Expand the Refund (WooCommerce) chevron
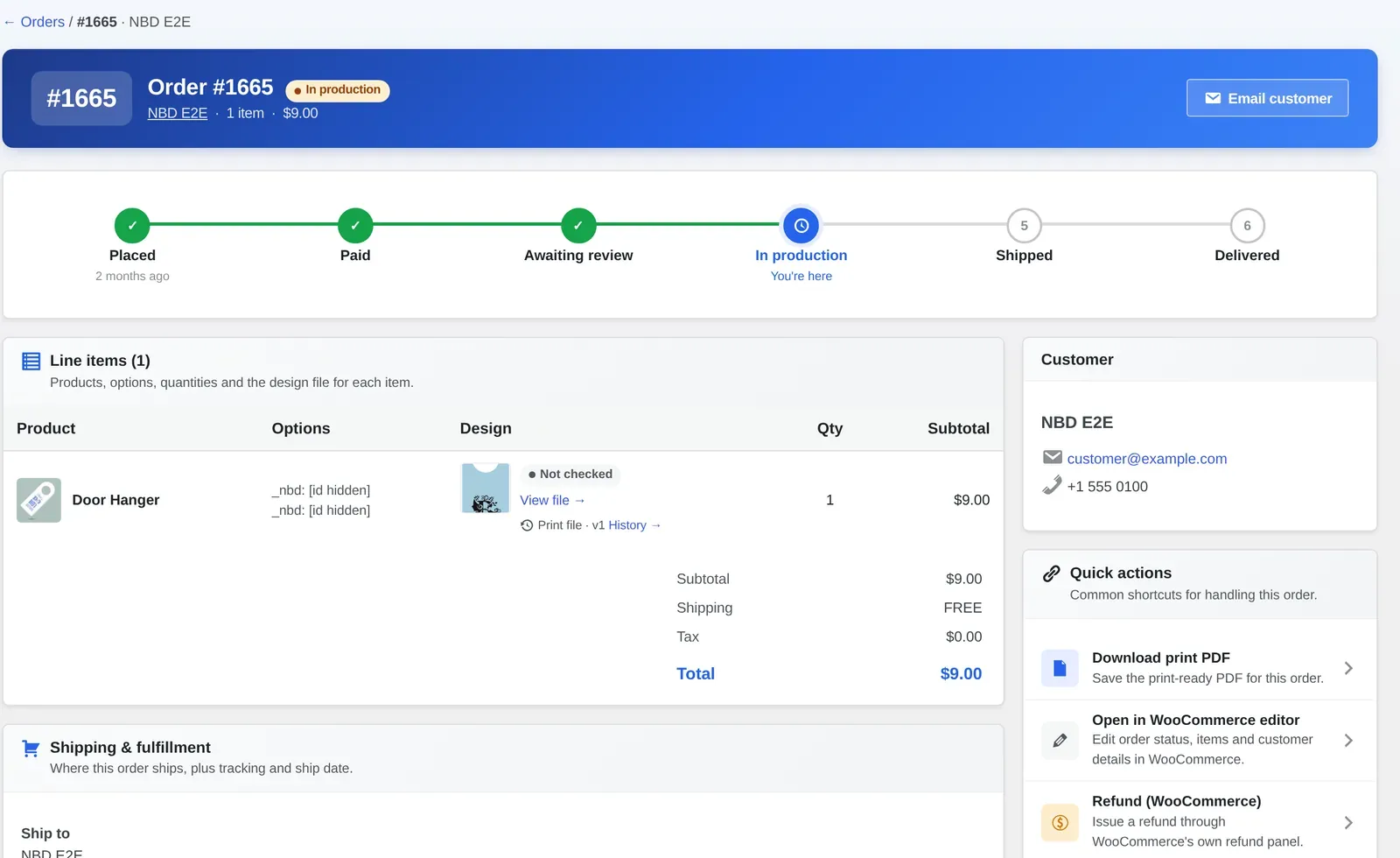This screenshot has width=1400, height=858. point(1348,823)
